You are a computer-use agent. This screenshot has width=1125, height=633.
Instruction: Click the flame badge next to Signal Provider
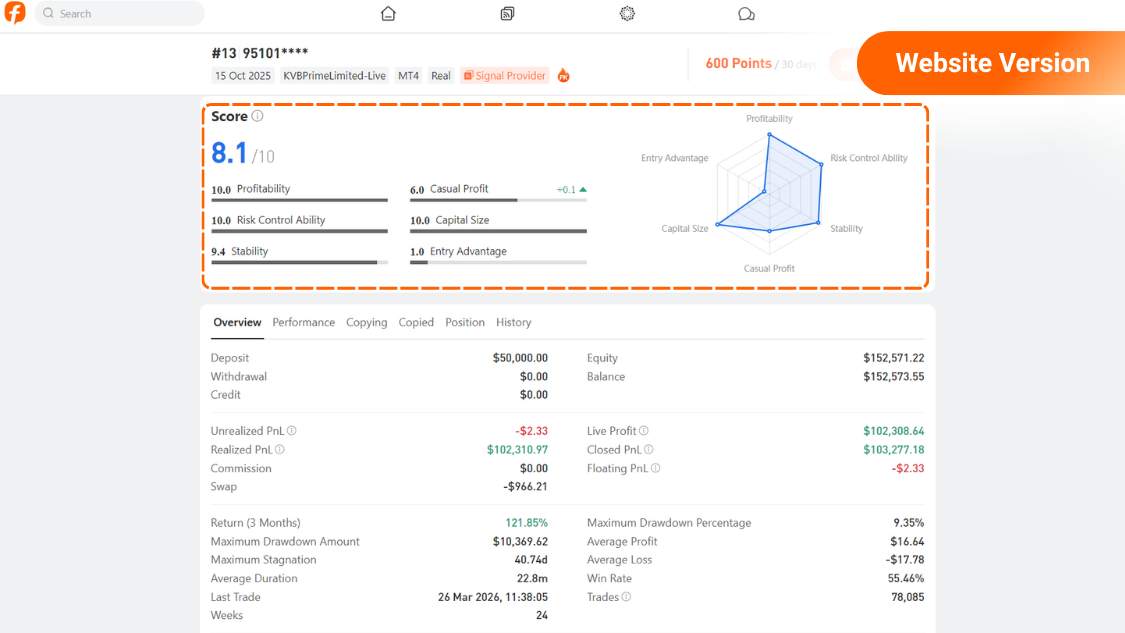pos(563,75)
